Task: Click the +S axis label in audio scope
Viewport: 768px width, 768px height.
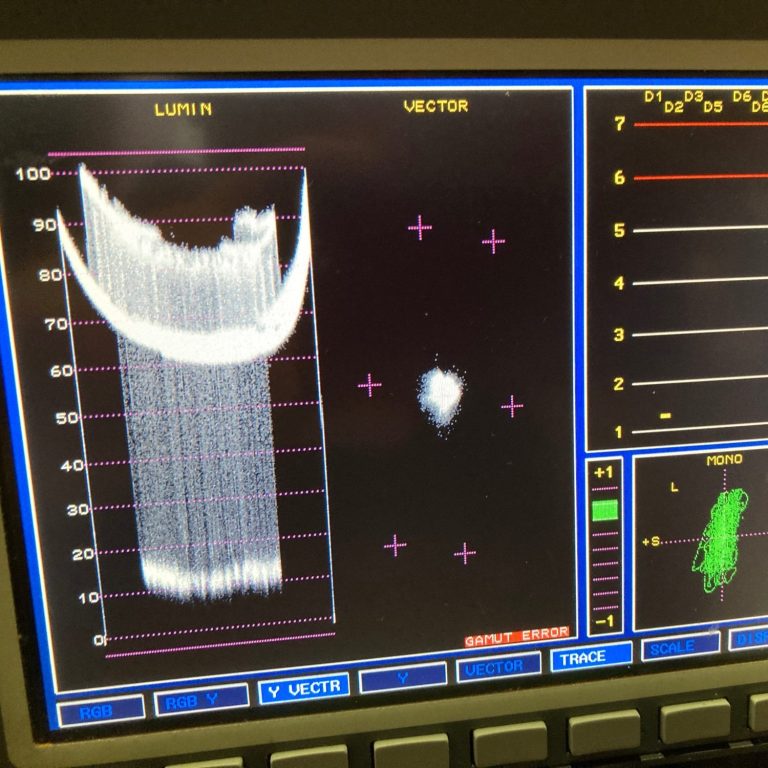Action: pyautogui.click(x=651, y=541)
